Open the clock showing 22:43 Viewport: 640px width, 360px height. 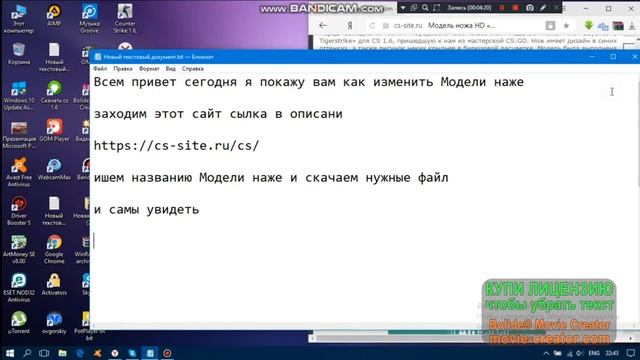click(x=612, y=353)
